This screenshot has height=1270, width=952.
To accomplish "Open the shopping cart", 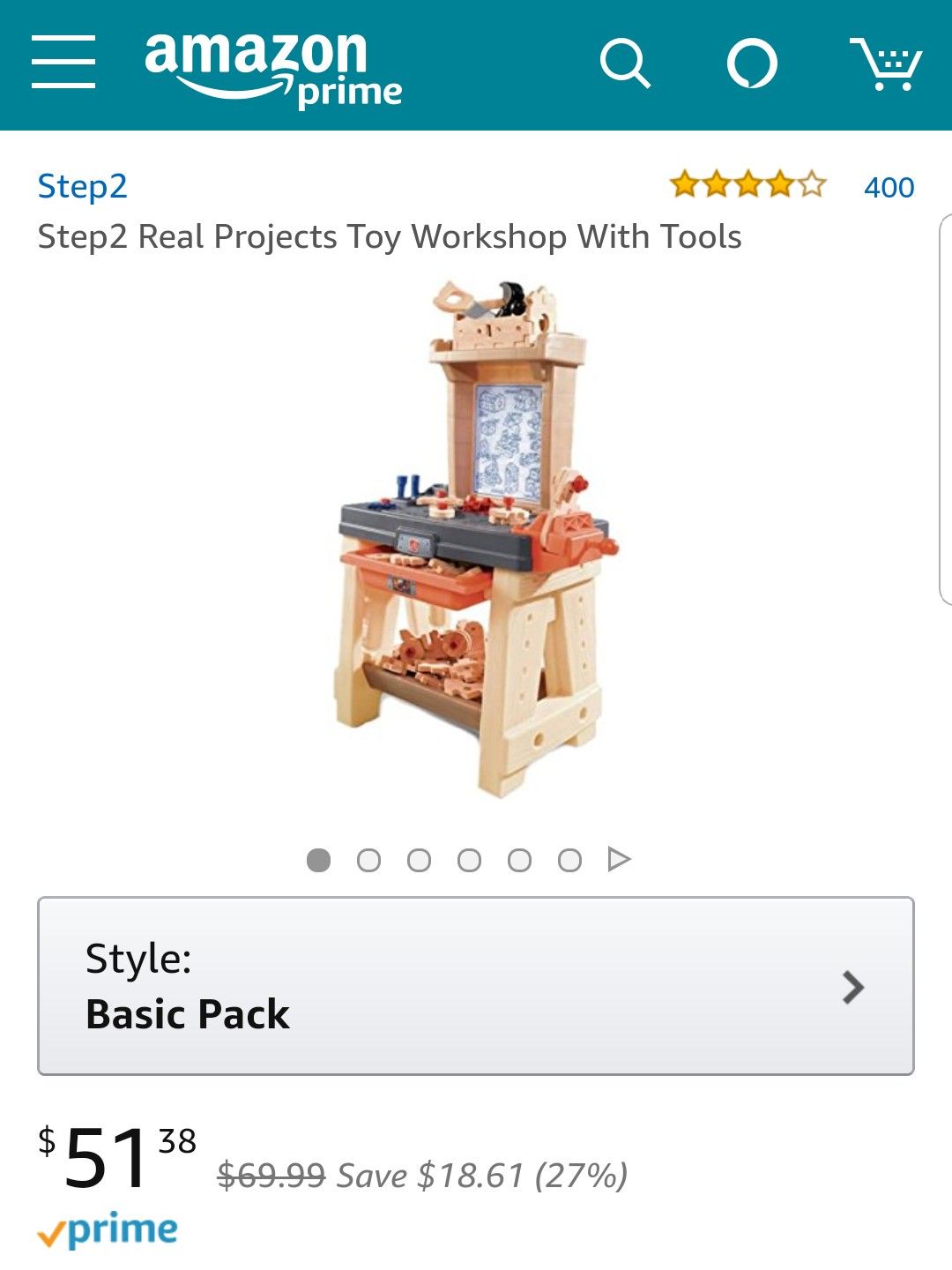I will click(886, 63).
